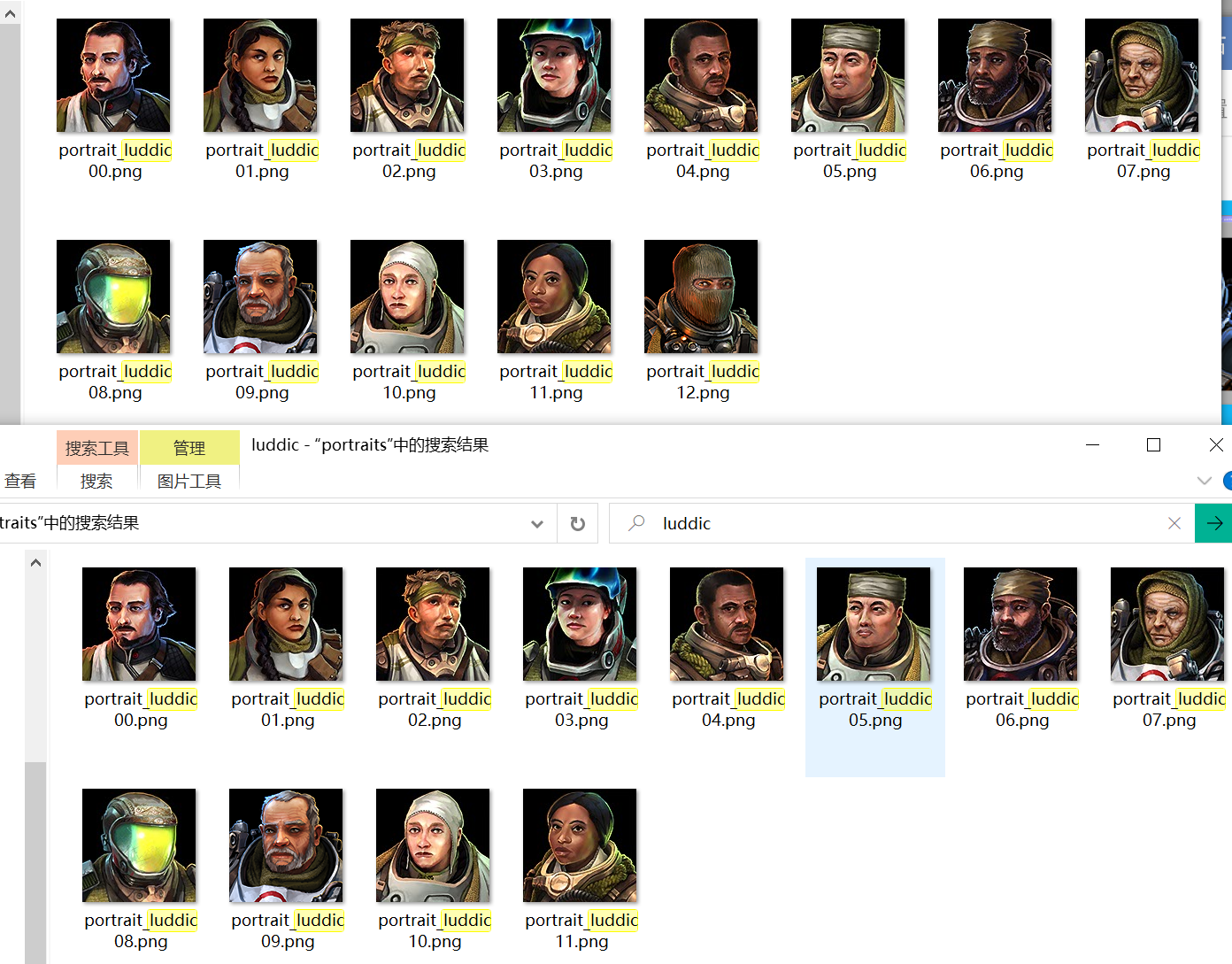This screenshot has width=1232, height=964.
Task: Select the 图片工具 contextual tab
Action: pos(189,481)
